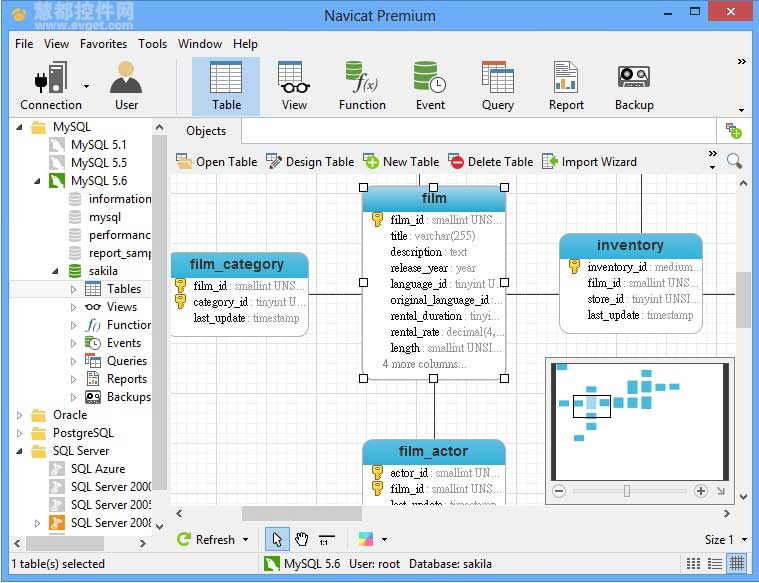Viewport: 759px width, 583px height.
Task: Click navigator collapse arrow icon
Action: pos(721,491)
